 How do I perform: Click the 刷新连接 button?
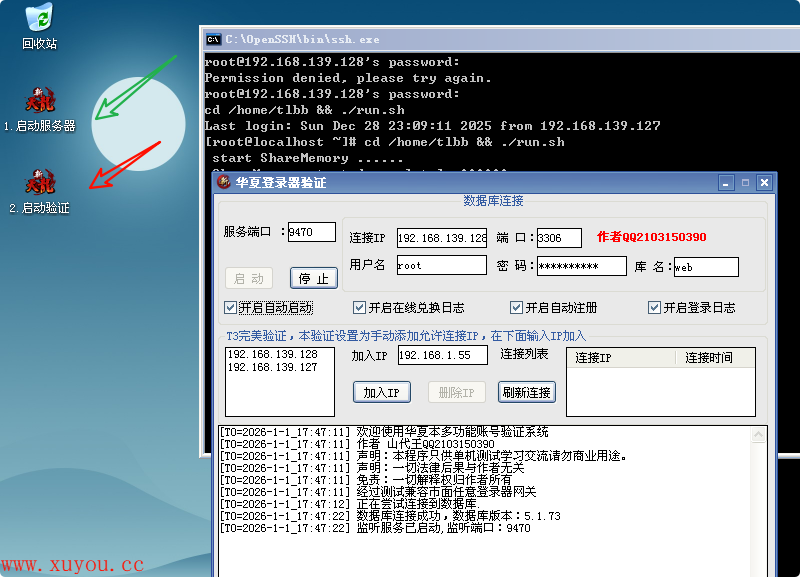527,392
